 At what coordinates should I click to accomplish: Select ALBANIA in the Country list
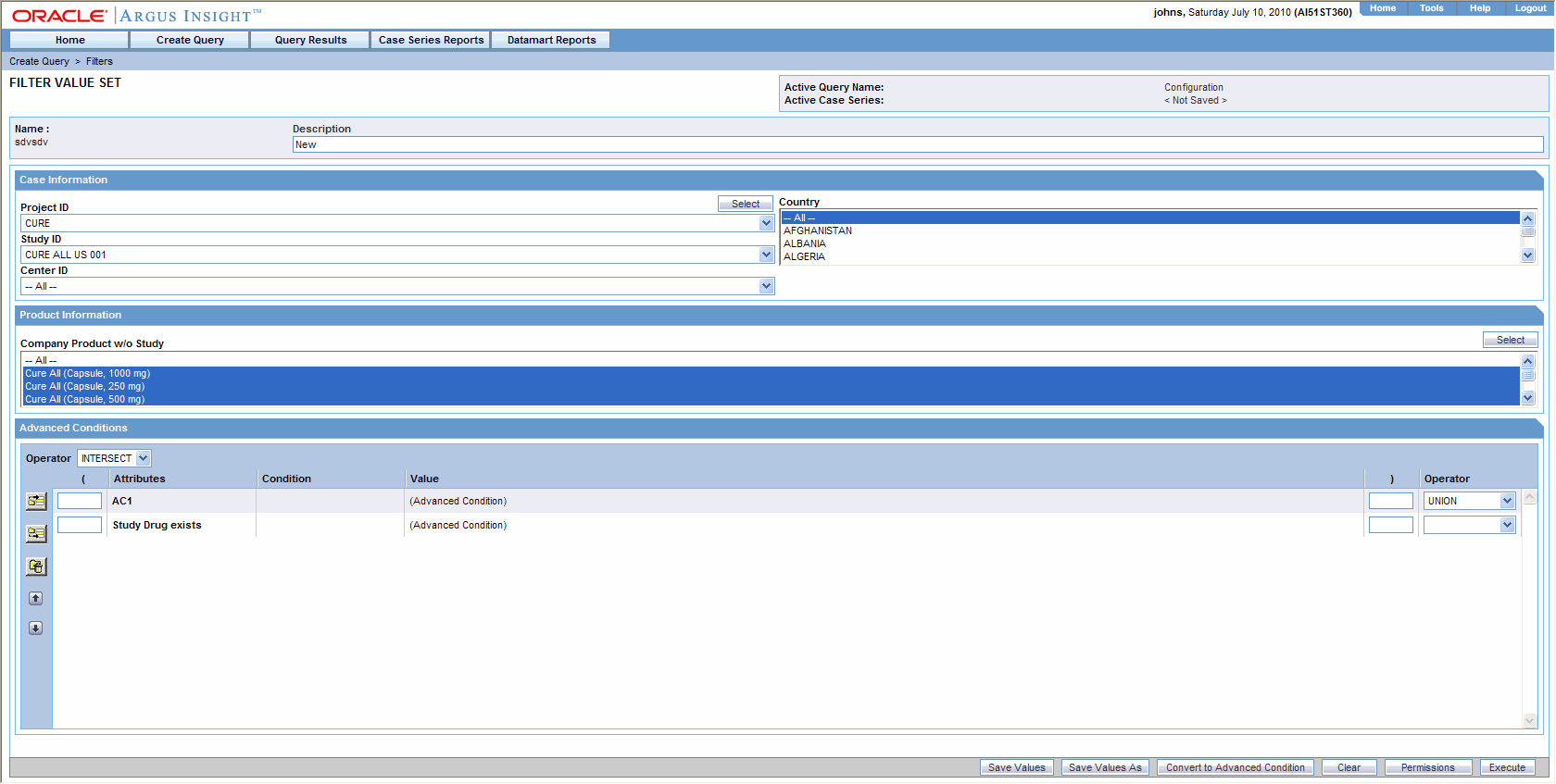1150,243
